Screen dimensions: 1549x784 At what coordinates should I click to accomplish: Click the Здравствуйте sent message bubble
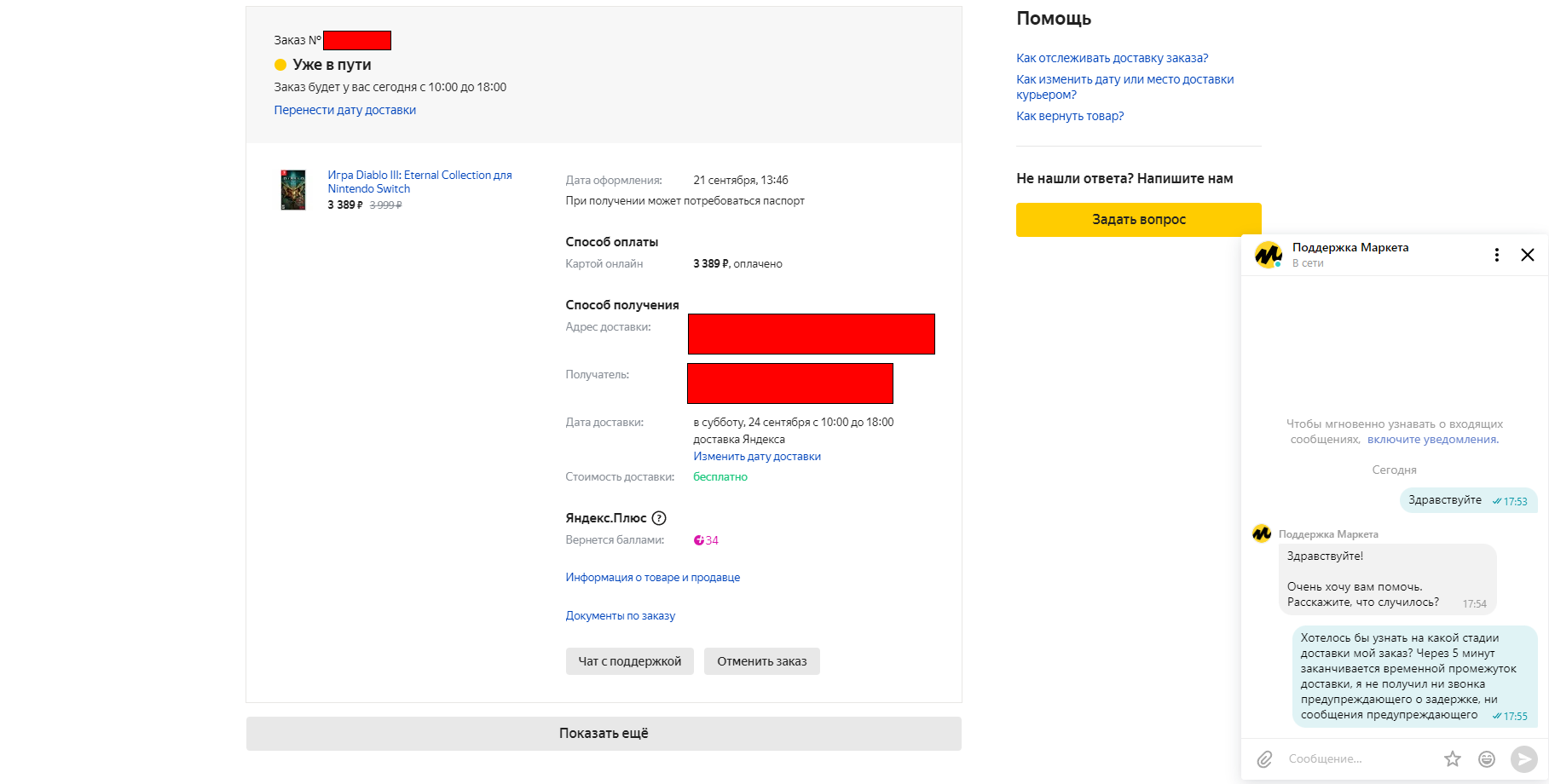(1468, 500)
